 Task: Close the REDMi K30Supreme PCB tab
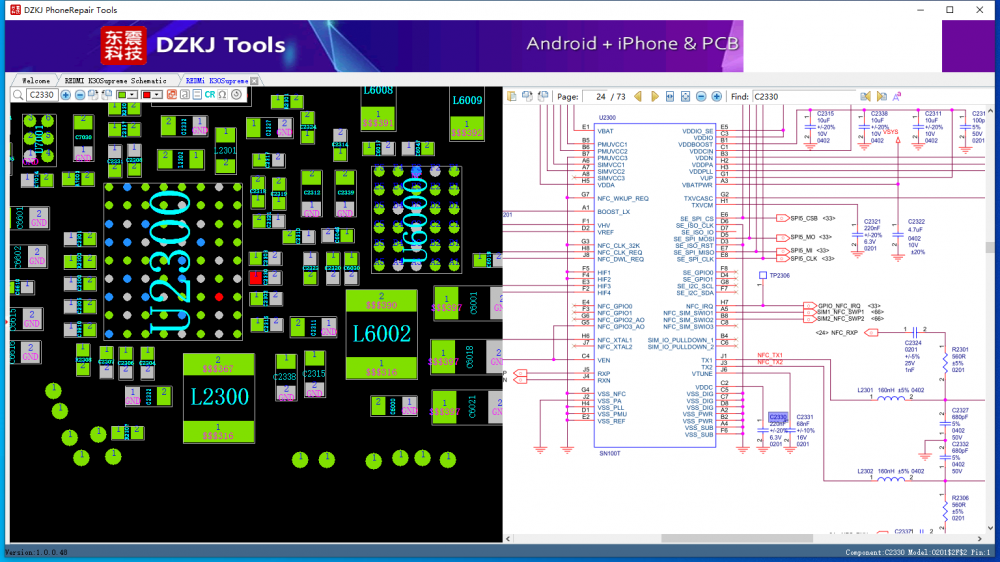(254, 80)
